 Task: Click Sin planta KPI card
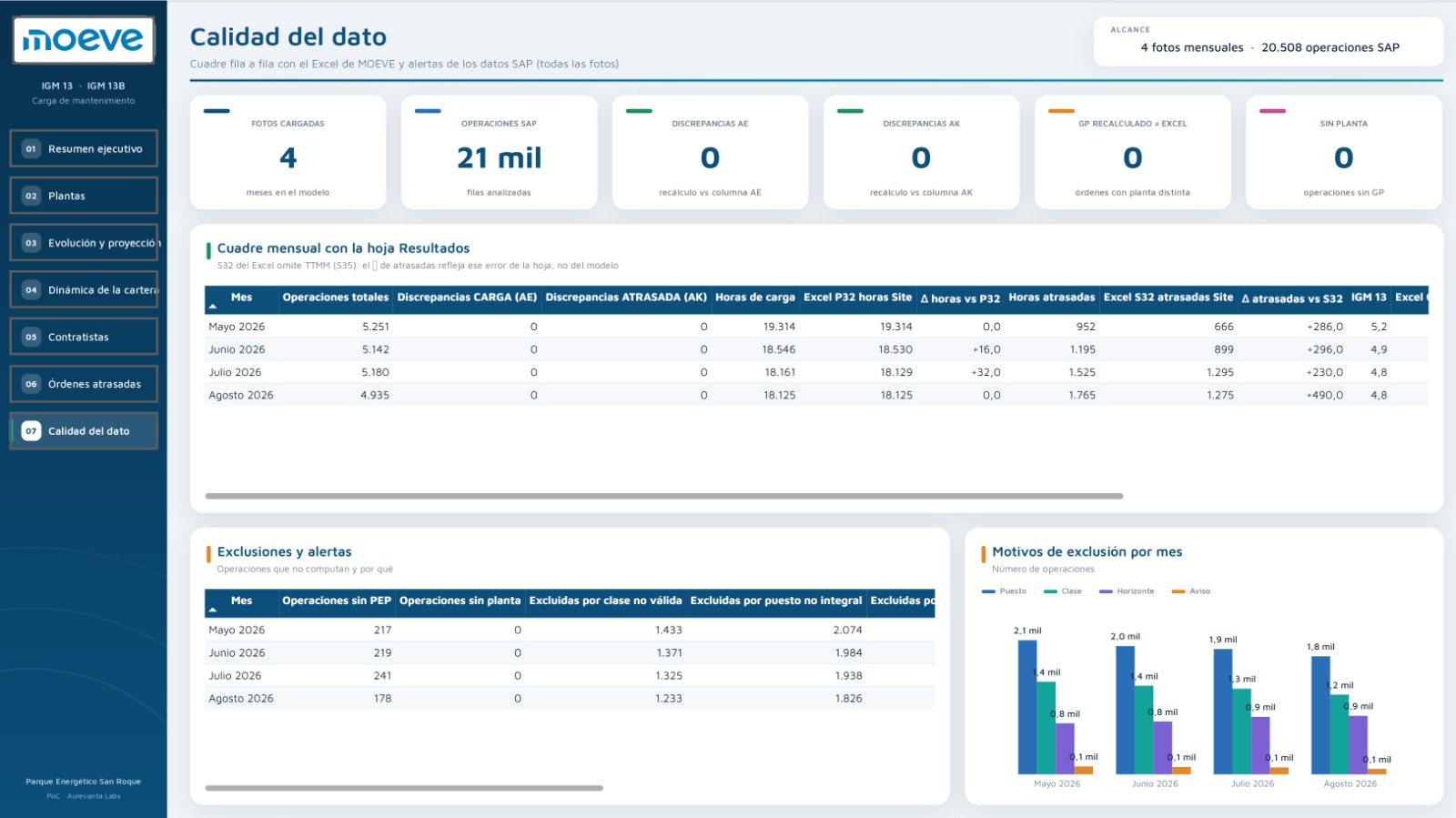point(1343,153)
